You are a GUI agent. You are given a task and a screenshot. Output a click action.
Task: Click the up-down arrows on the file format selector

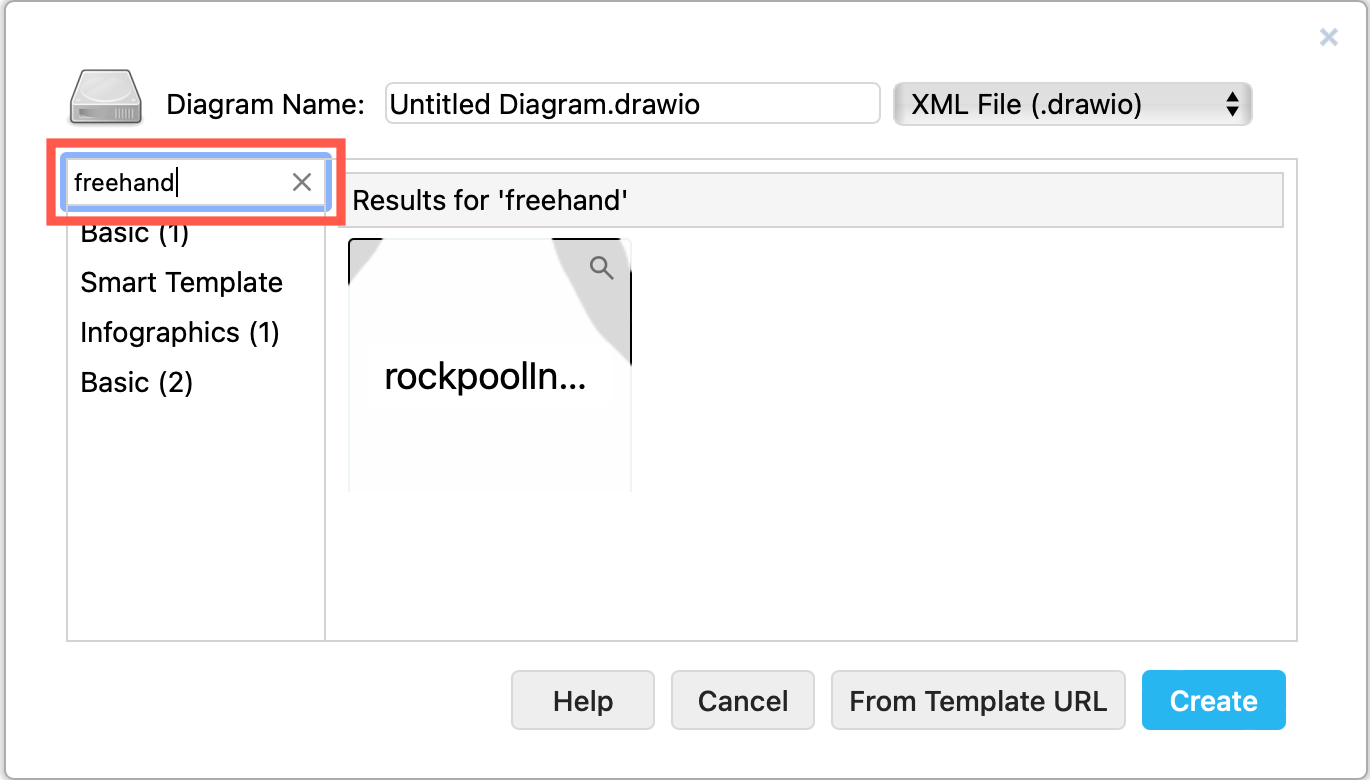pyautogui.click(x=1231, y=103)
